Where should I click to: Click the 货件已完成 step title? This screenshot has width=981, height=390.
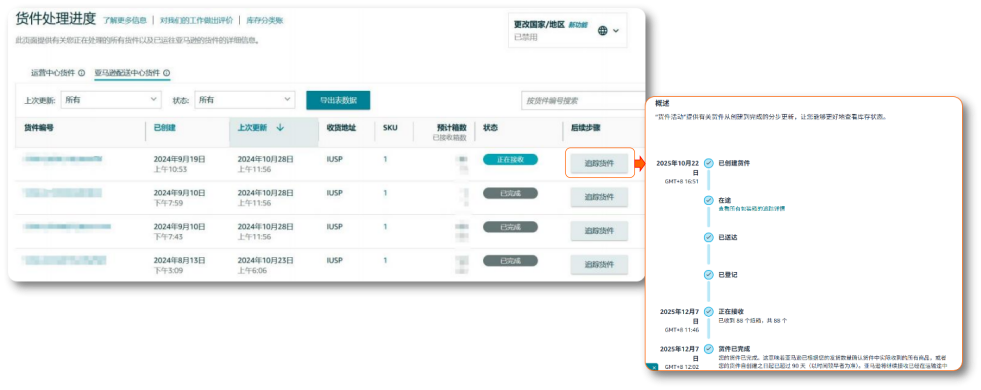[x=734, y=349]
